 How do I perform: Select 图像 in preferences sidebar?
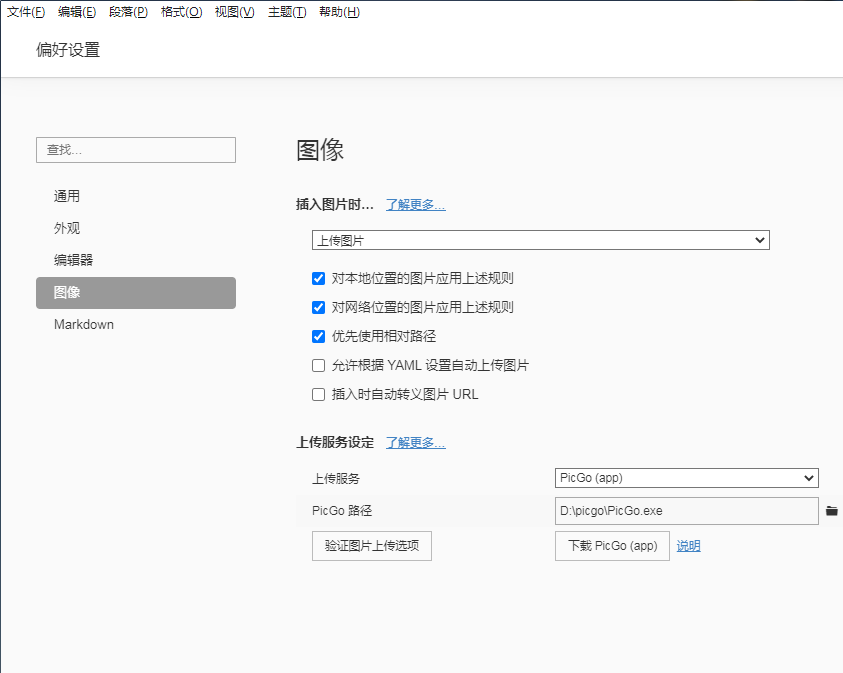coord(135,292)
